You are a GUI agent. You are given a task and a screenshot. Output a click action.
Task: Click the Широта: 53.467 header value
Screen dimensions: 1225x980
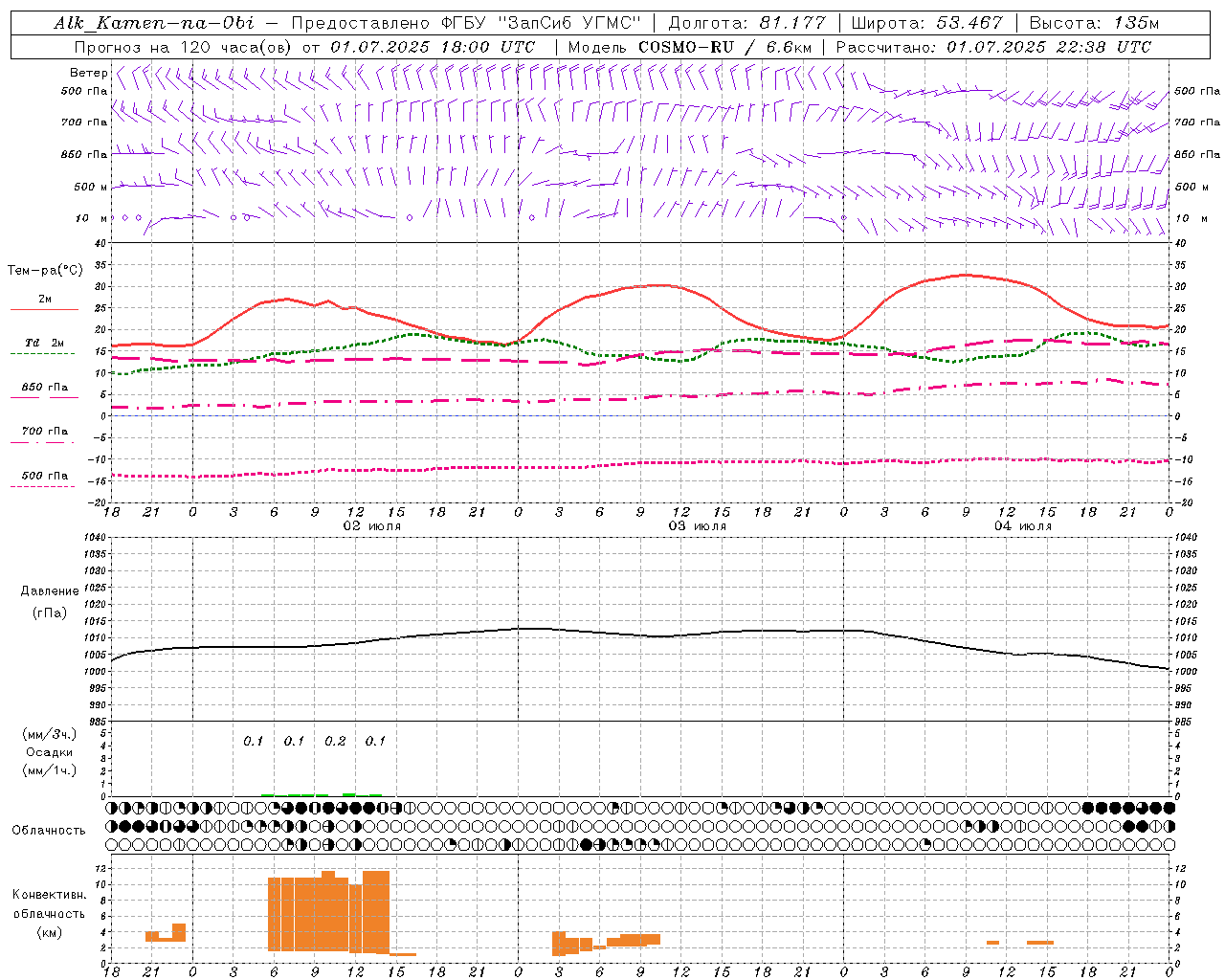point(926,23)
